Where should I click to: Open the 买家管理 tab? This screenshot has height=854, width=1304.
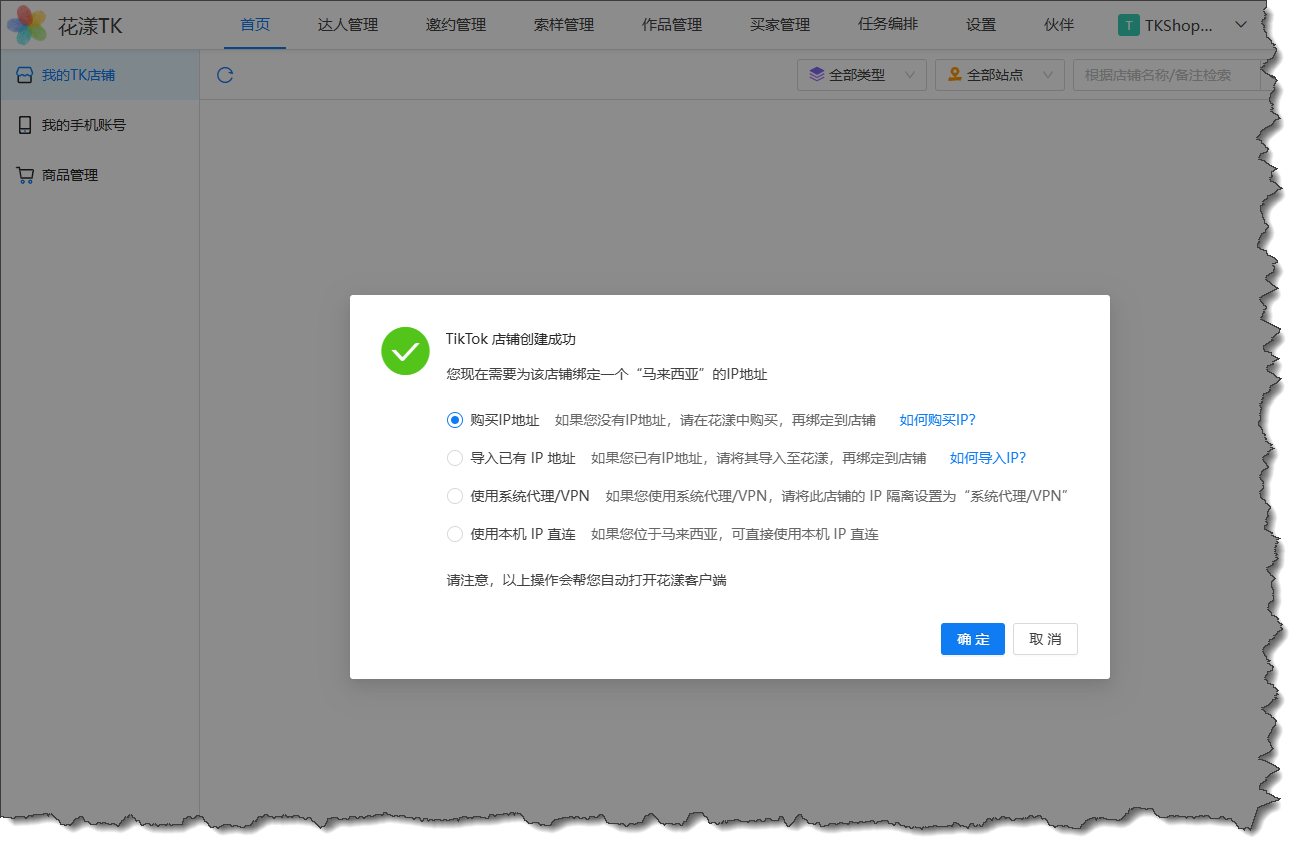(x=780, y=25)
